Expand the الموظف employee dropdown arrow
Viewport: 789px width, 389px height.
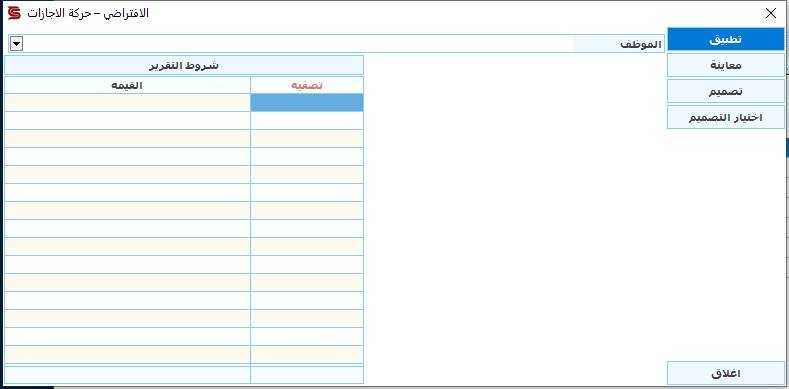(x=17, y=44)
